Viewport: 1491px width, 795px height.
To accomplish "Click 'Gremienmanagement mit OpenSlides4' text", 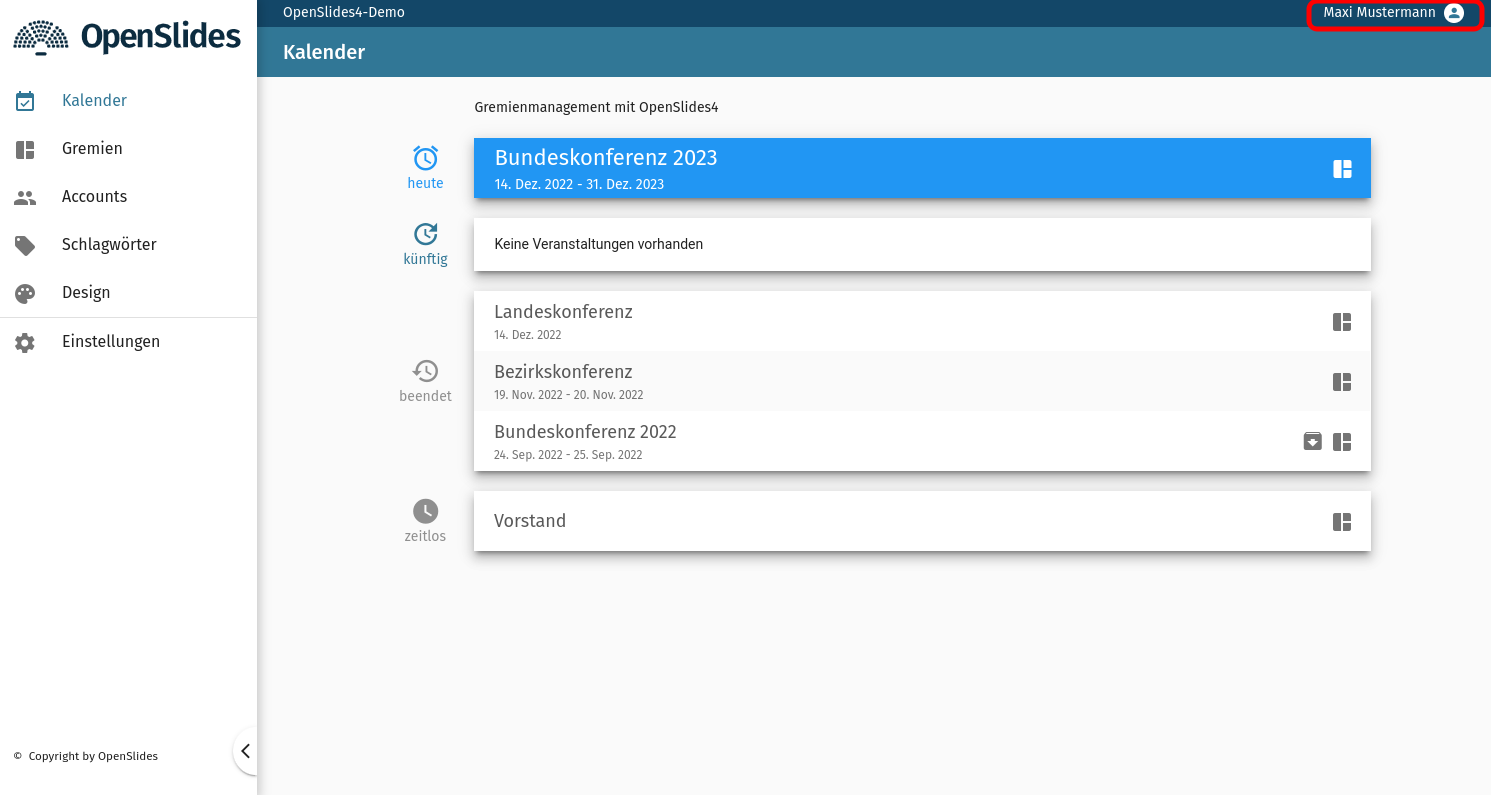I will pyautogui.click(x=596, y=107).
